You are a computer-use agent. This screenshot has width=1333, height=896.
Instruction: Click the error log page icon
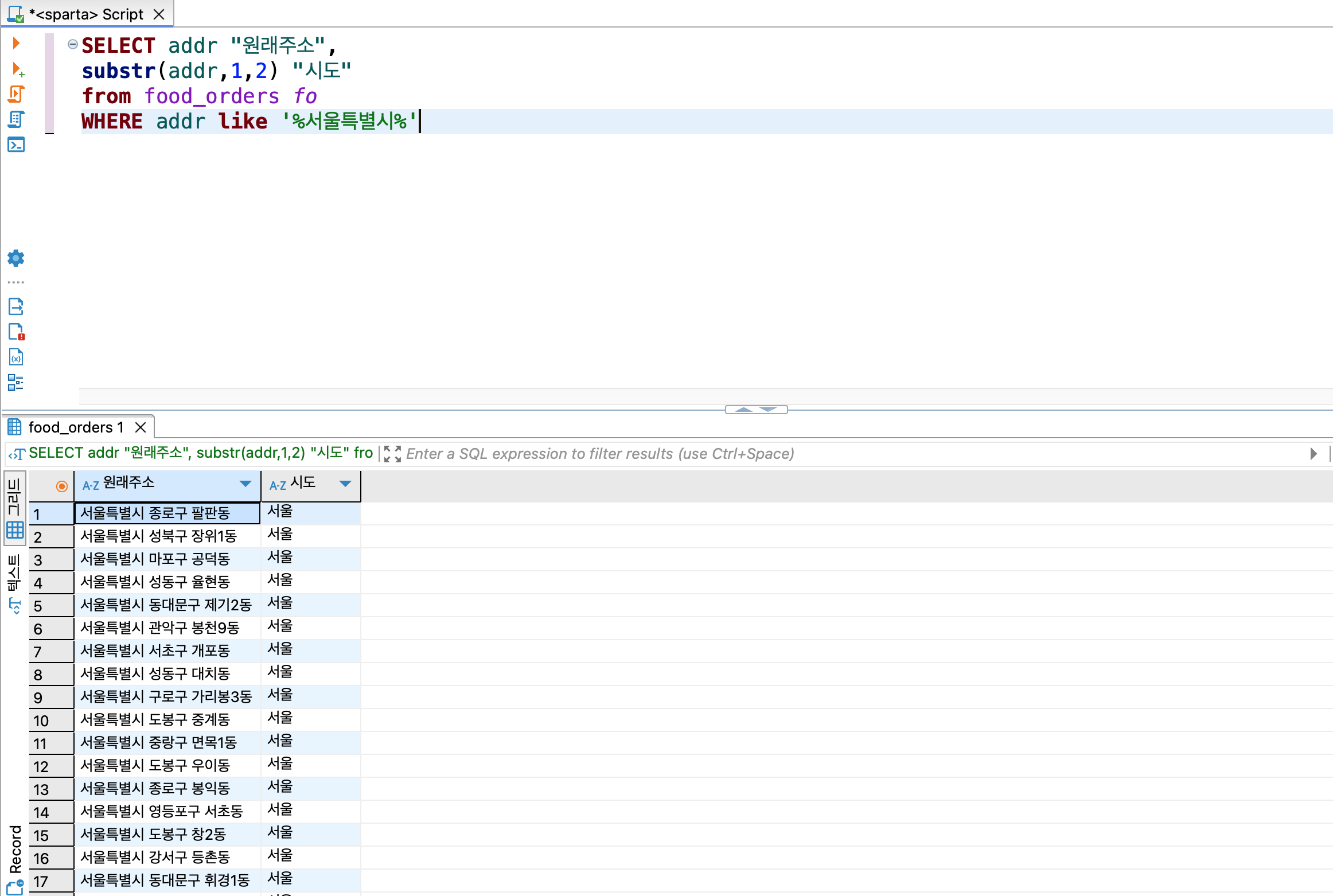[16, 332]
